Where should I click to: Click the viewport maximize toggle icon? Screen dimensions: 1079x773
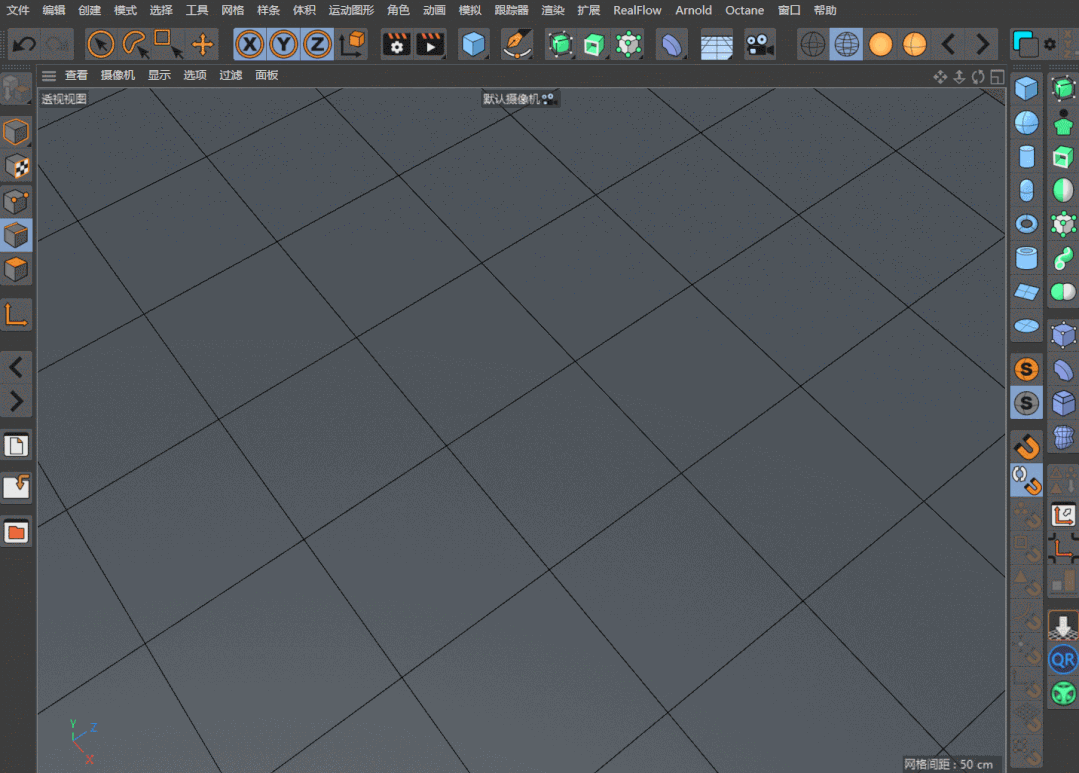pos(996,76)
